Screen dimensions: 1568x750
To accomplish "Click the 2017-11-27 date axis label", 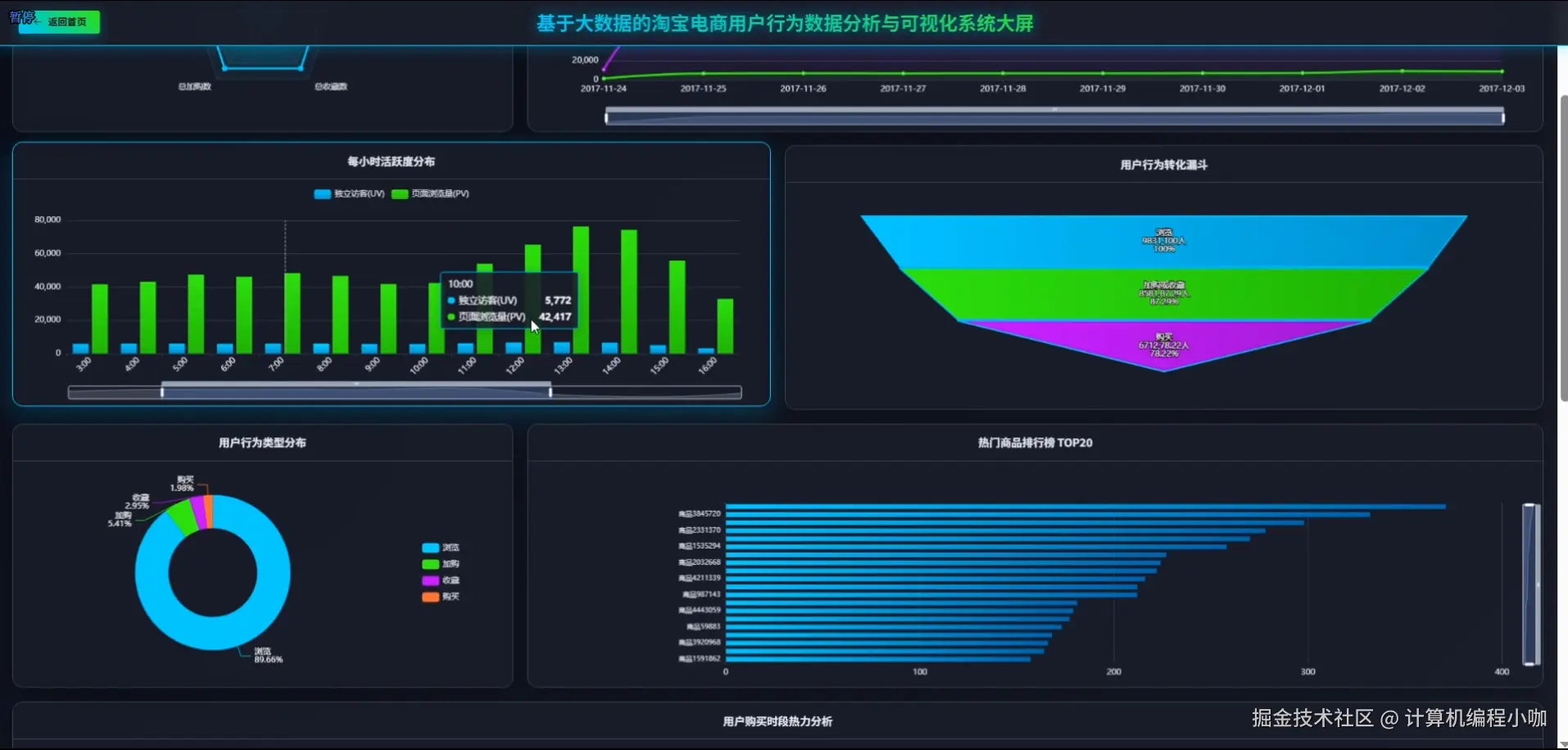I will tap(903, 88).
